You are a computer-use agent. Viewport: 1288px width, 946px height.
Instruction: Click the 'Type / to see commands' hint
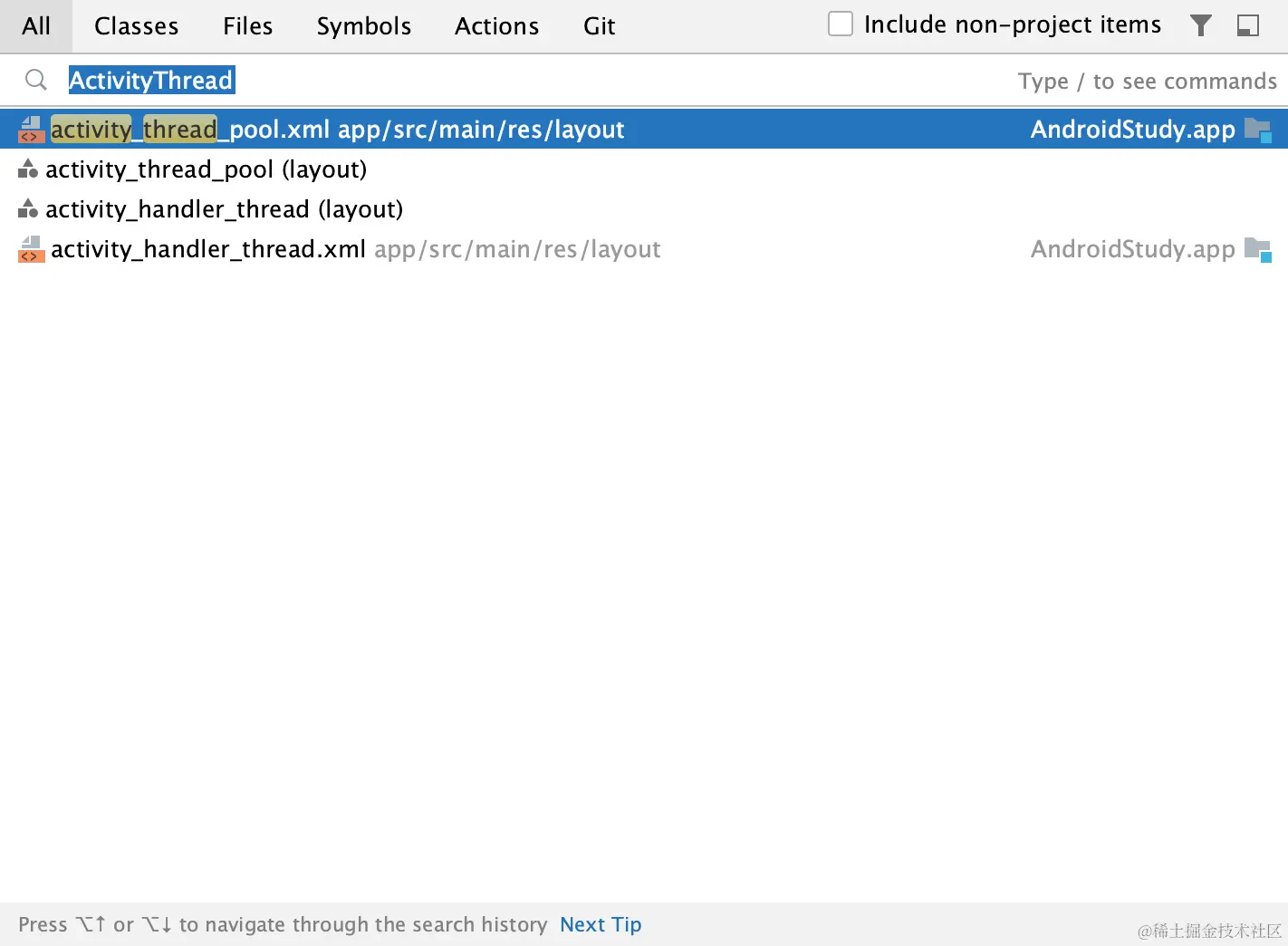point(1147,82)
